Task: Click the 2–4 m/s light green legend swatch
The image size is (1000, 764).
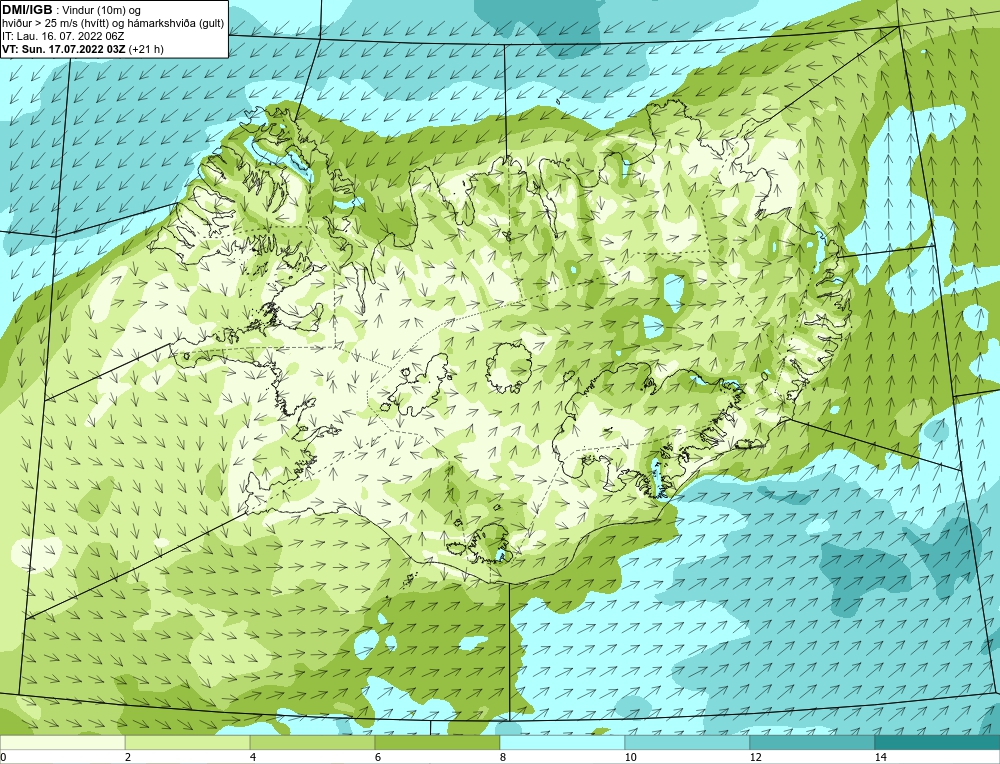Action: click(188, 743)
